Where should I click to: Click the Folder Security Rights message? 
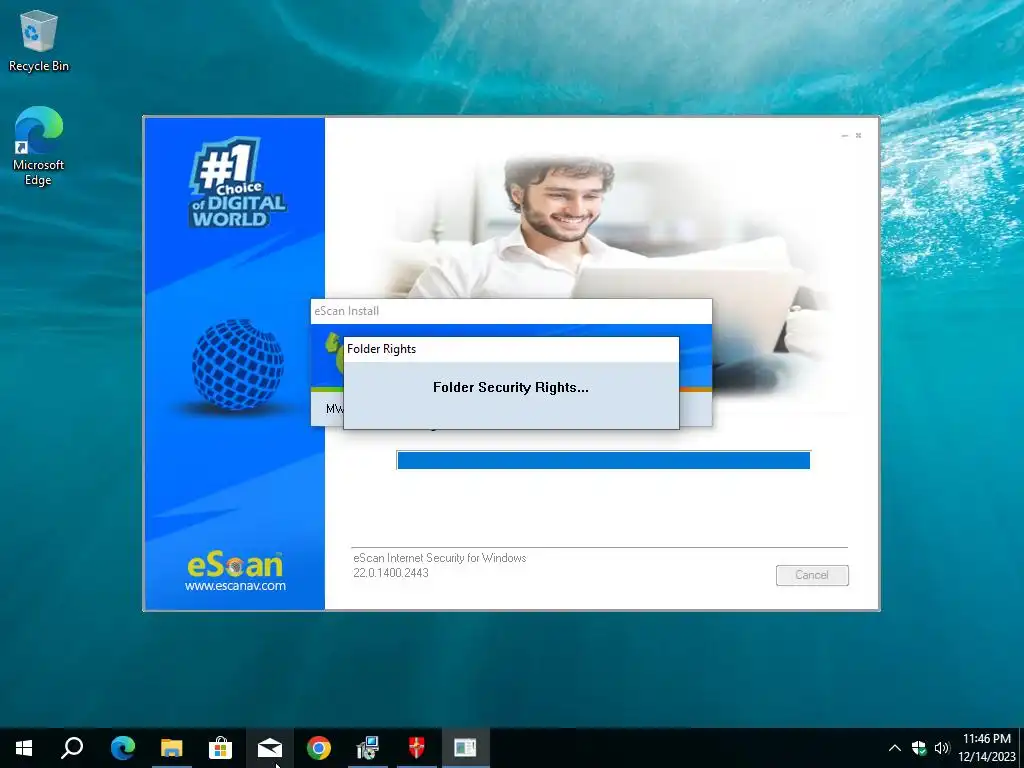pyautogui.click(x=511, y=387)
